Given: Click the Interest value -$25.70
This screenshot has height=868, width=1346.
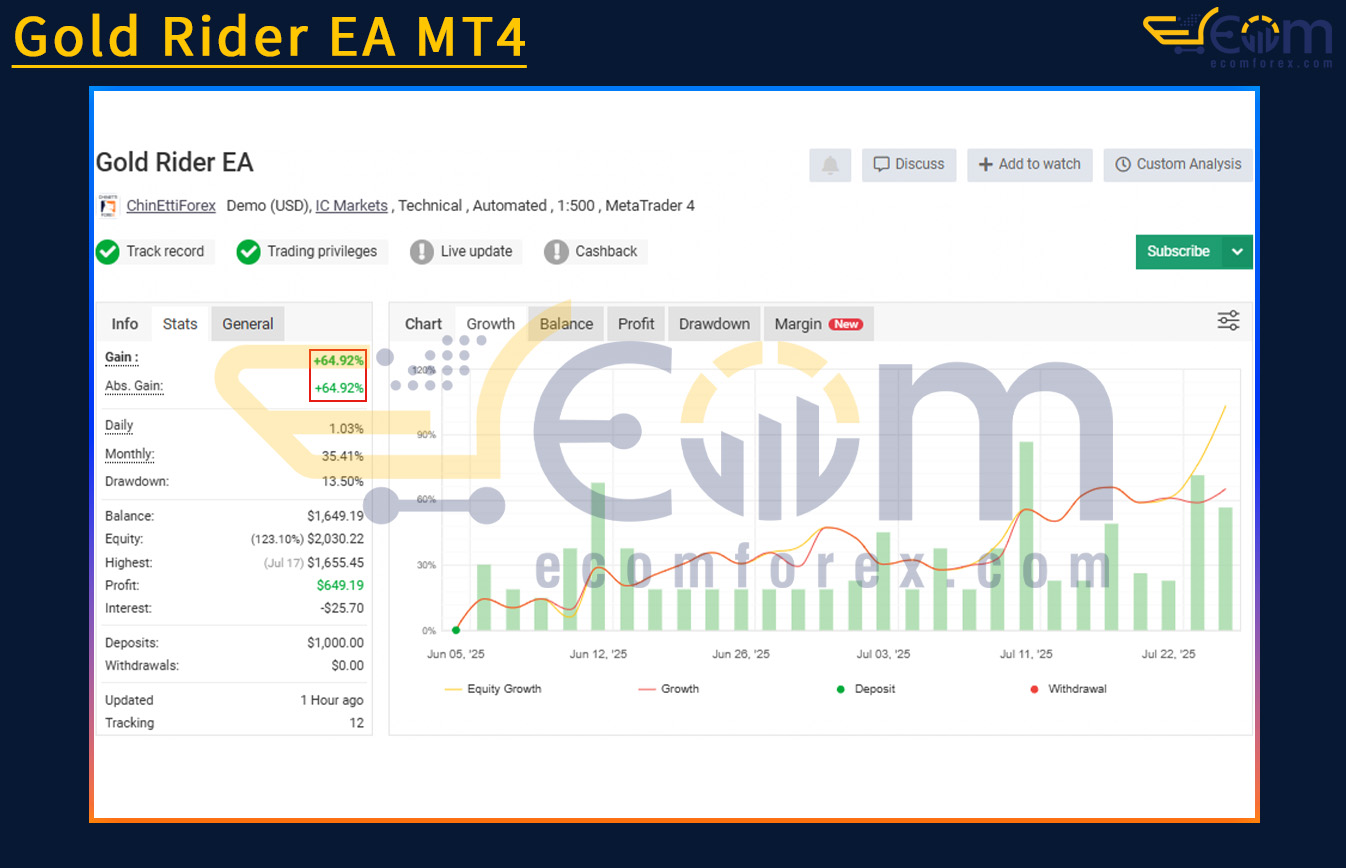Looking at the screenshot, I should [x=342, y=609].
